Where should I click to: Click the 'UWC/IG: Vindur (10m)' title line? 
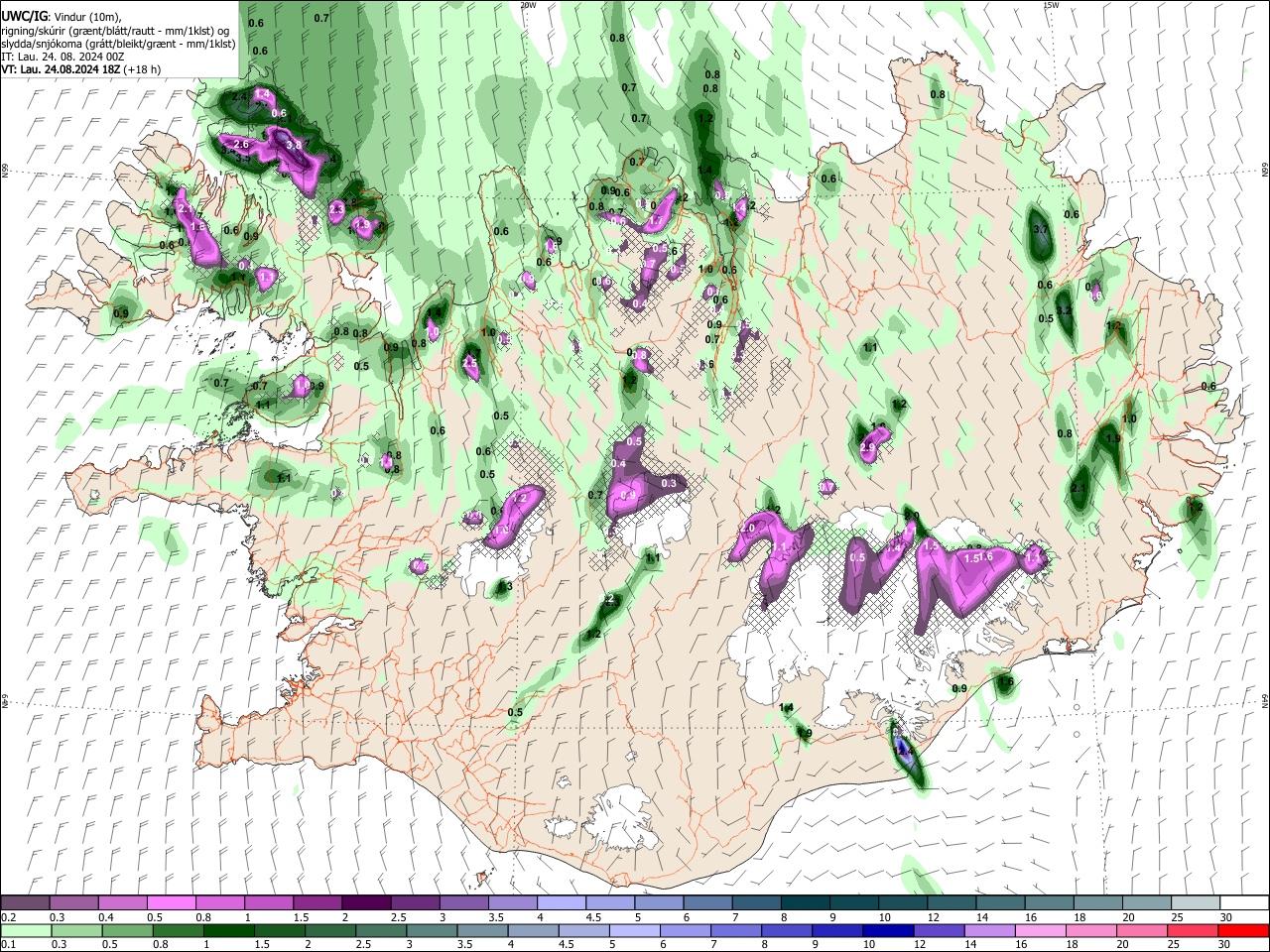pos(61,17)
